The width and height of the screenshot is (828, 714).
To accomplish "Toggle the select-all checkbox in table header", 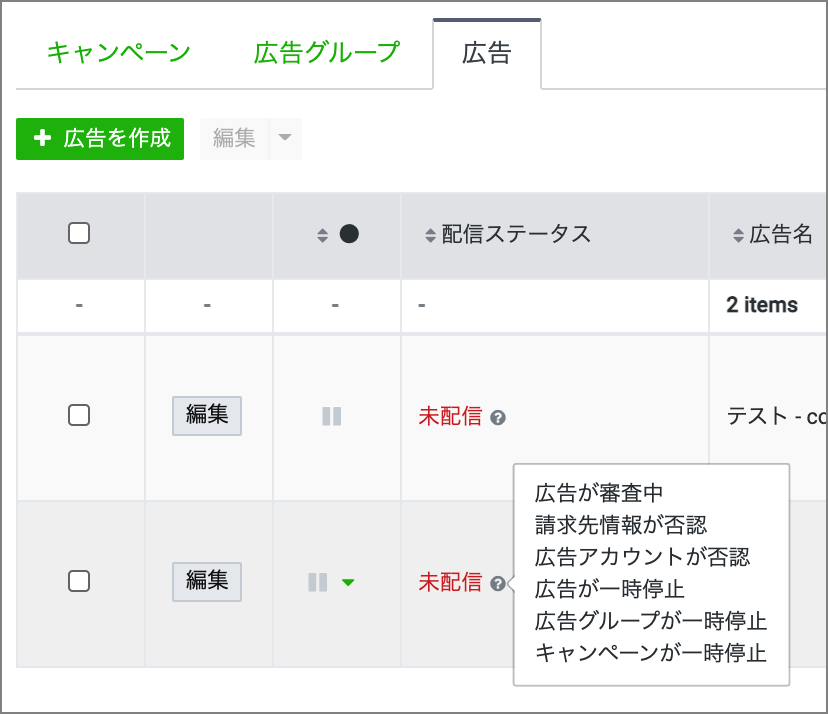I will 79,234.
